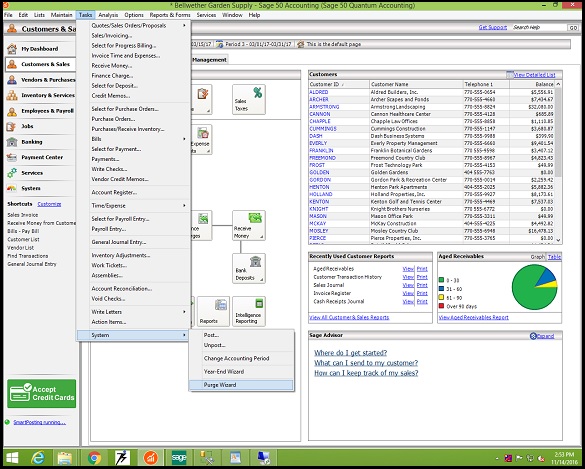Click Post in System submenu
This screenshot has height=469, width=585.
(211, 335)
